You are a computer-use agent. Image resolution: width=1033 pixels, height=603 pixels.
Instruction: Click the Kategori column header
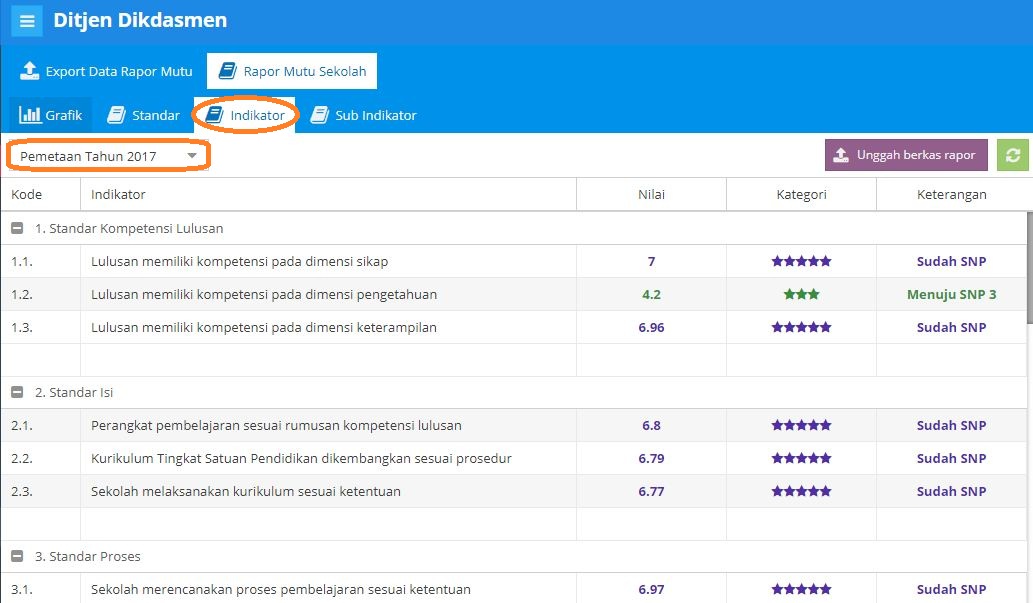click(801, 194)
